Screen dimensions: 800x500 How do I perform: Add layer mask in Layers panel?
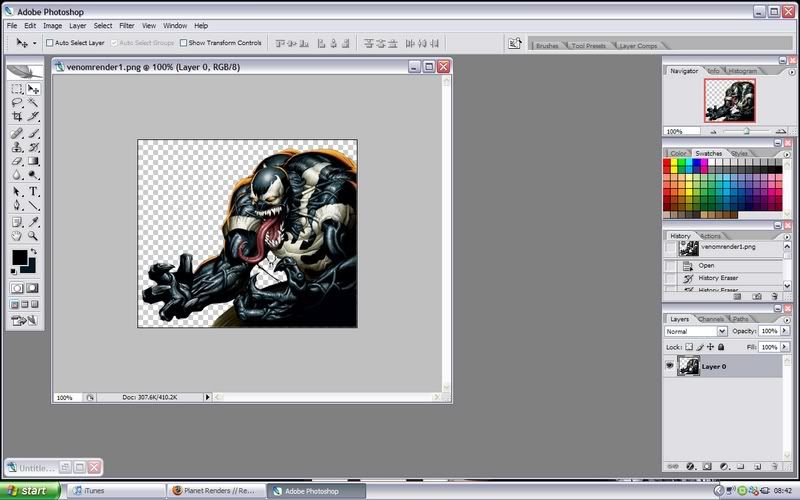tap(707, 466)
